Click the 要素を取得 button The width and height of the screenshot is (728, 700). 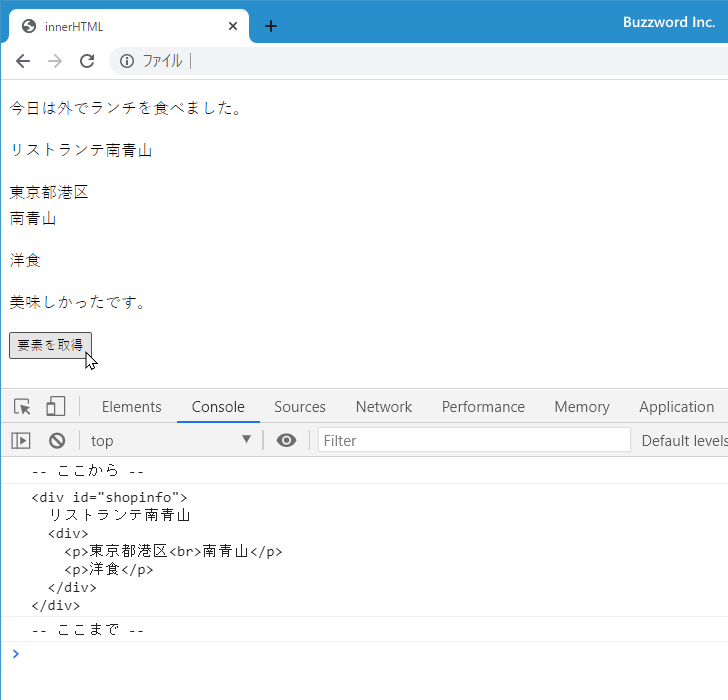click(50, 345)
